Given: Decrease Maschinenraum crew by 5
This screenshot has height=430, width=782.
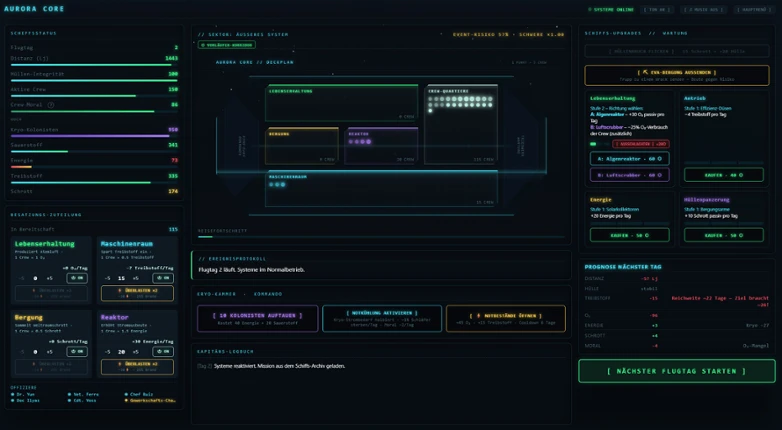Looking at the screenshot, I should click(x=108, y=278).
